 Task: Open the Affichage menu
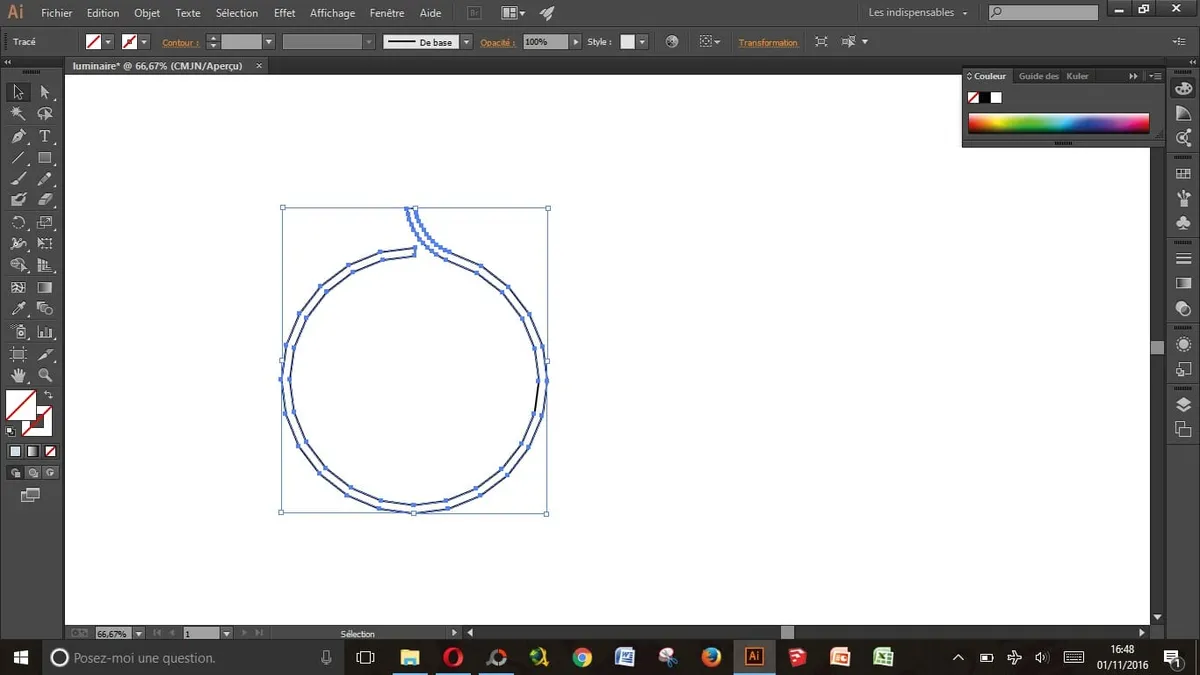[x=332, y=13]
